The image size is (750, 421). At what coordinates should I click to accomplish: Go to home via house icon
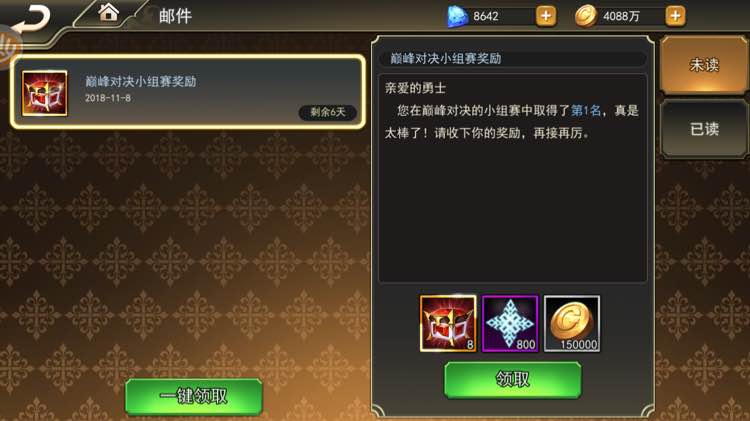coord(109,13)
